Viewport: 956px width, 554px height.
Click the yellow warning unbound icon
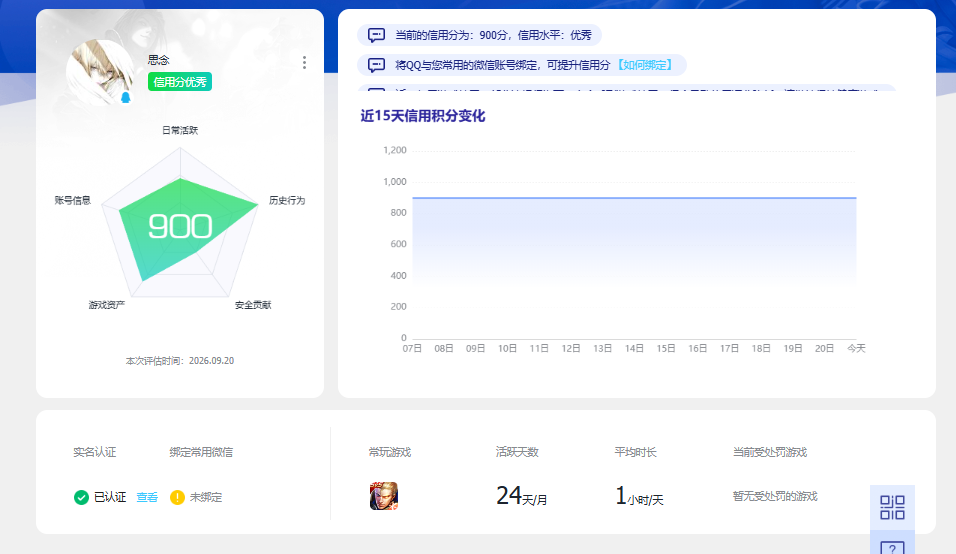[177, 497]
